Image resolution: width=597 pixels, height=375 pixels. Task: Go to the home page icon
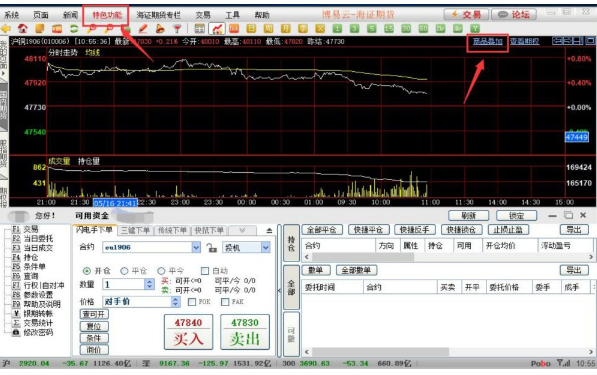[23, 29]
